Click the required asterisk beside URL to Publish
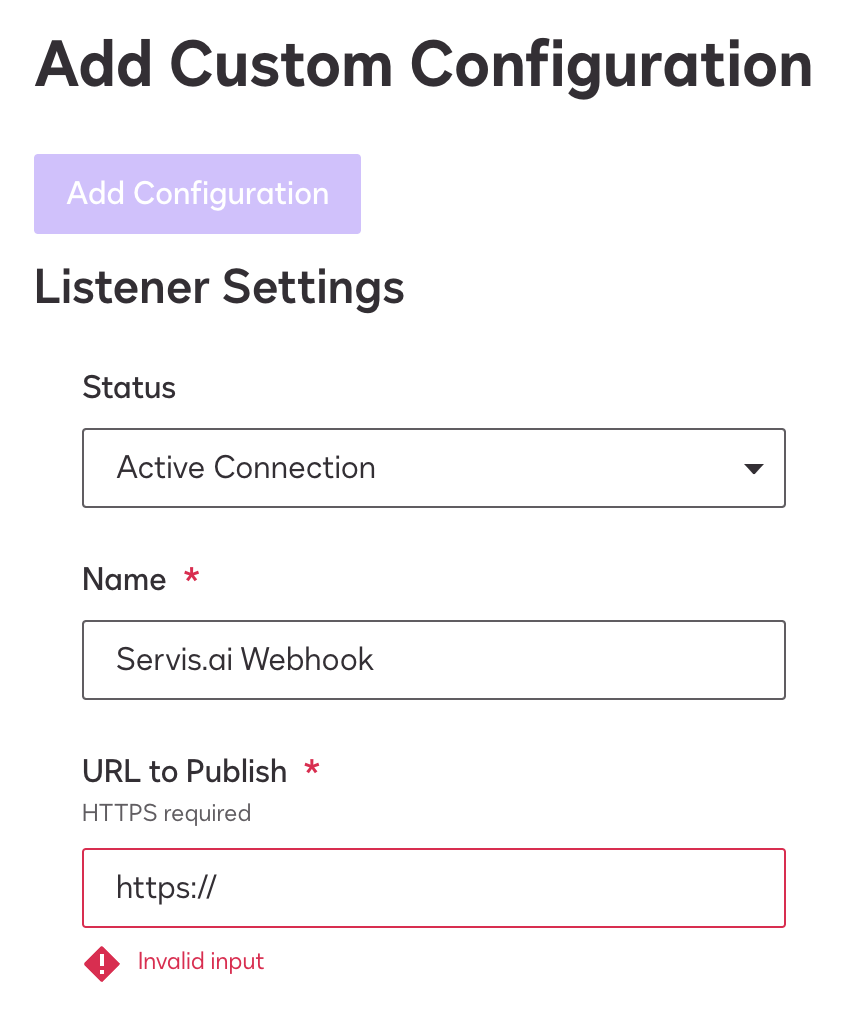Image resolution: width=854 pixels, height=1024 pixels. click(312, 768)
